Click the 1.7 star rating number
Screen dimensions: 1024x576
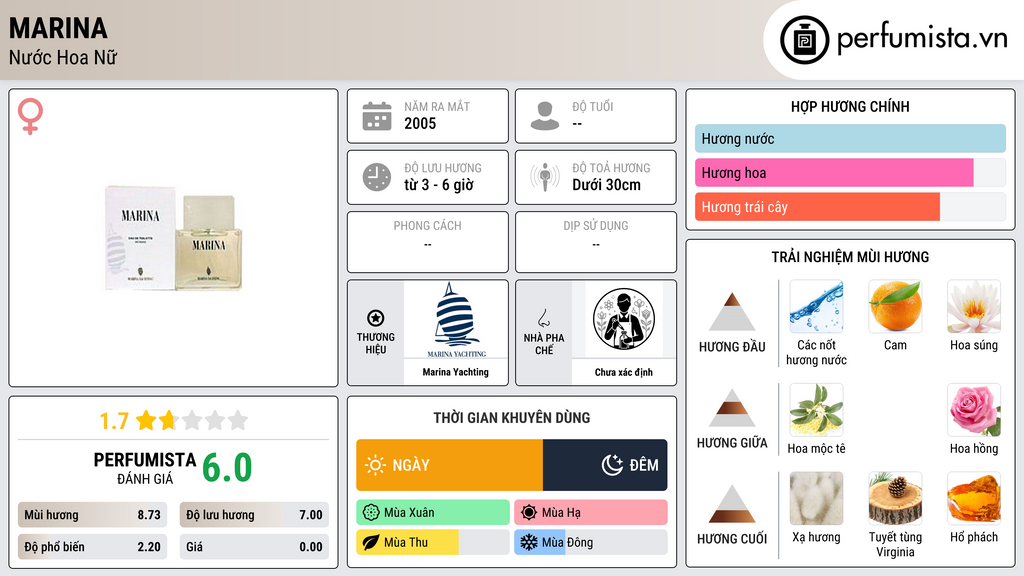click(114, 421)
